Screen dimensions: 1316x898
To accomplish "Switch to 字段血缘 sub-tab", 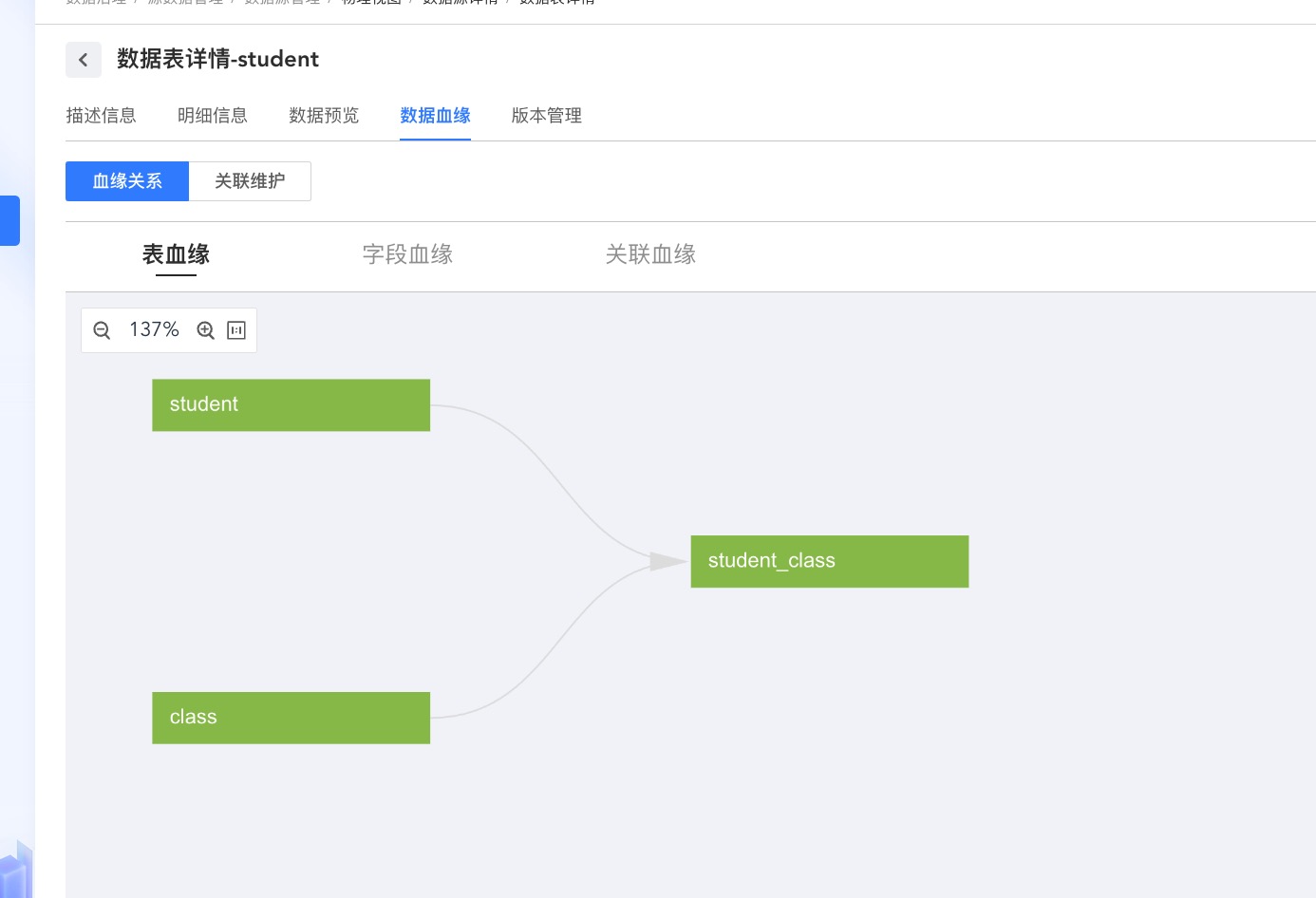I will coord(407,254).
